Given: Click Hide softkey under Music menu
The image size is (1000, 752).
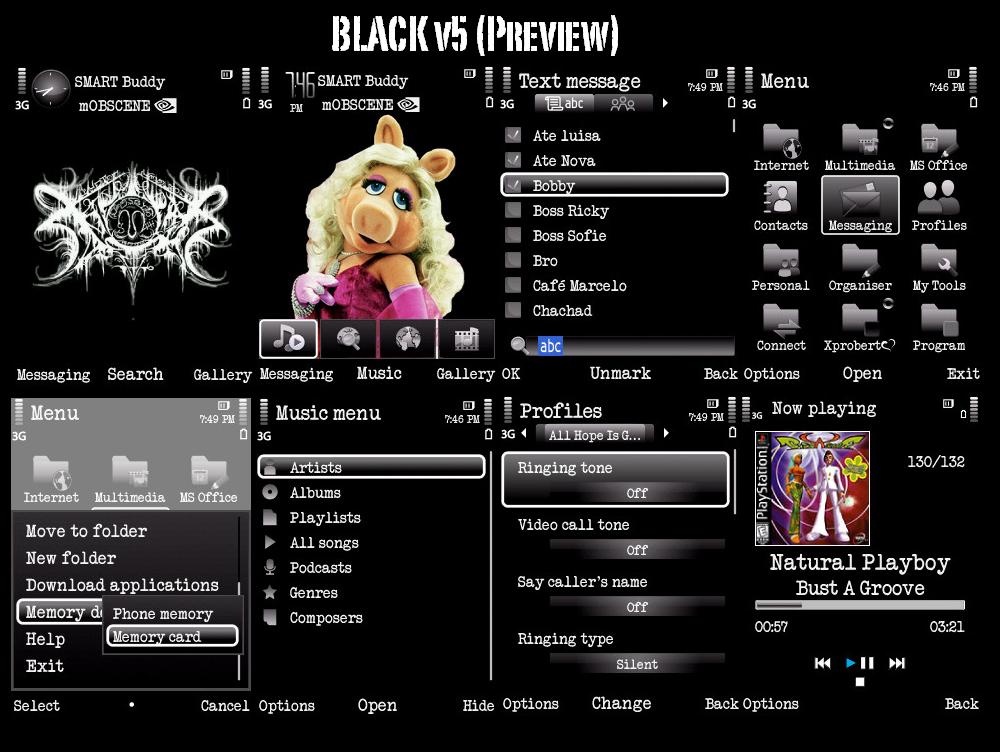Looking at the screenshot, I should (478, 705).
